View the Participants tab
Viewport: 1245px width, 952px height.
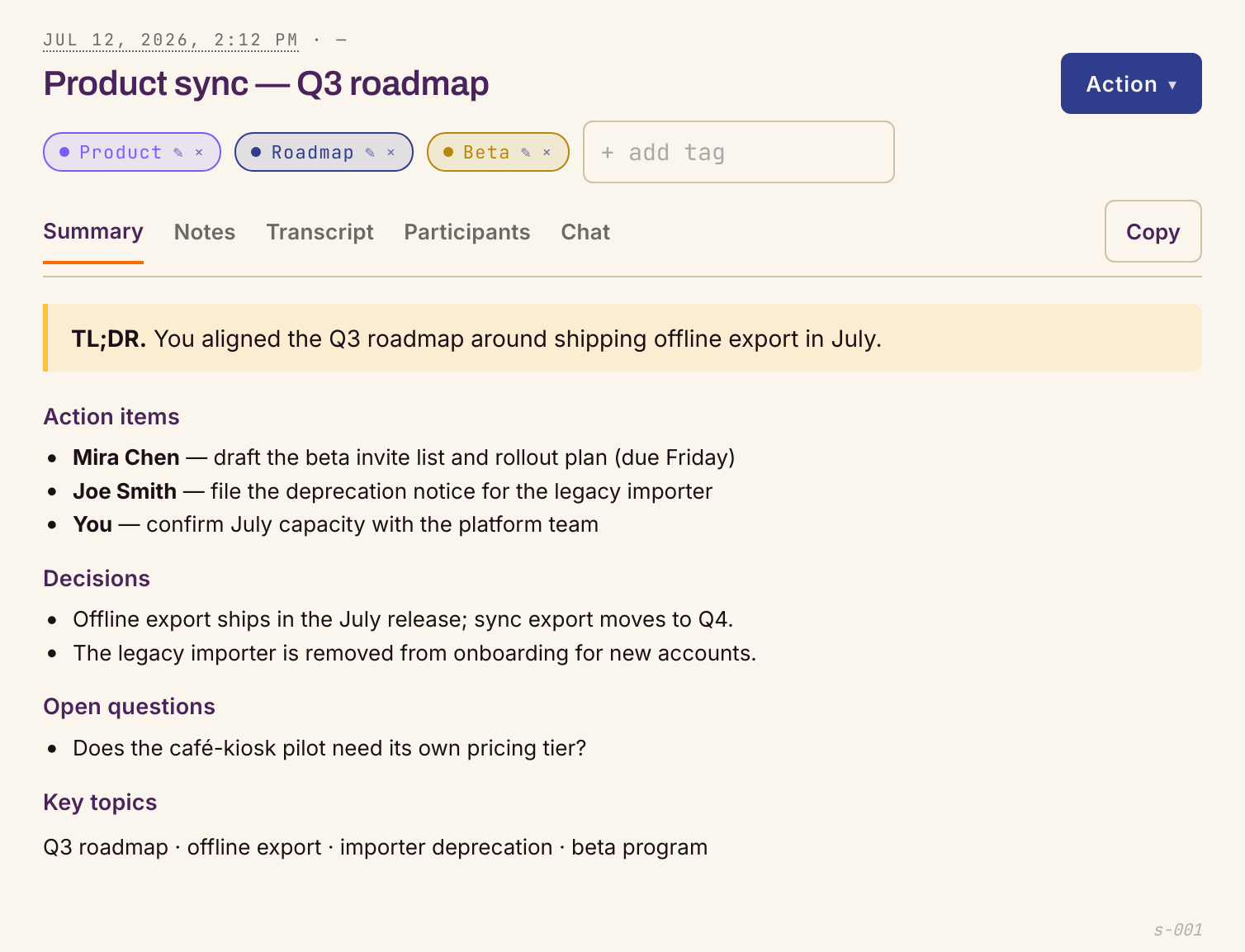[467, 232]
